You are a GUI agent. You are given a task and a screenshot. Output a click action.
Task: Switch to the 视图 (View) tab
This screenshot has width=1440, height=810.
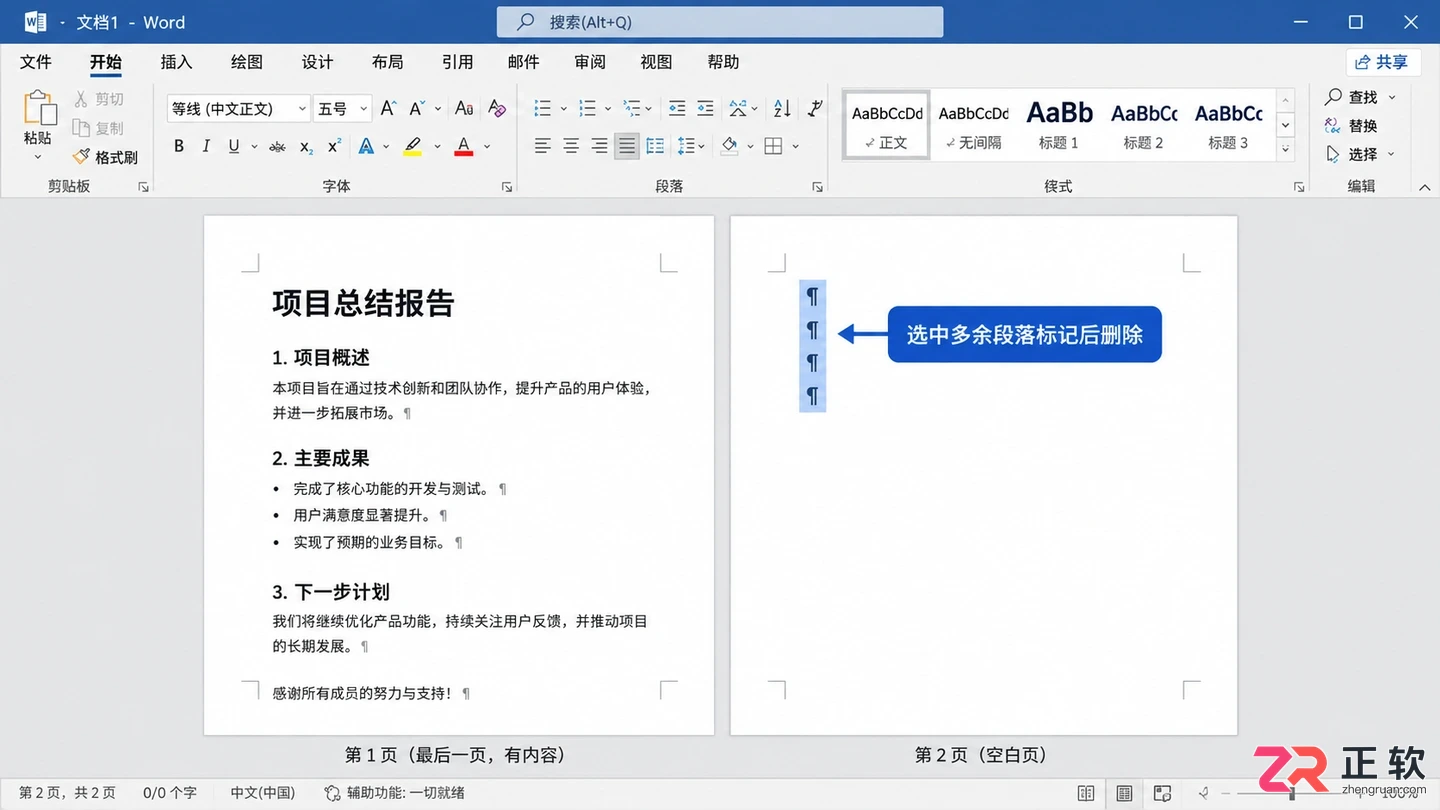tap(656, 62)
